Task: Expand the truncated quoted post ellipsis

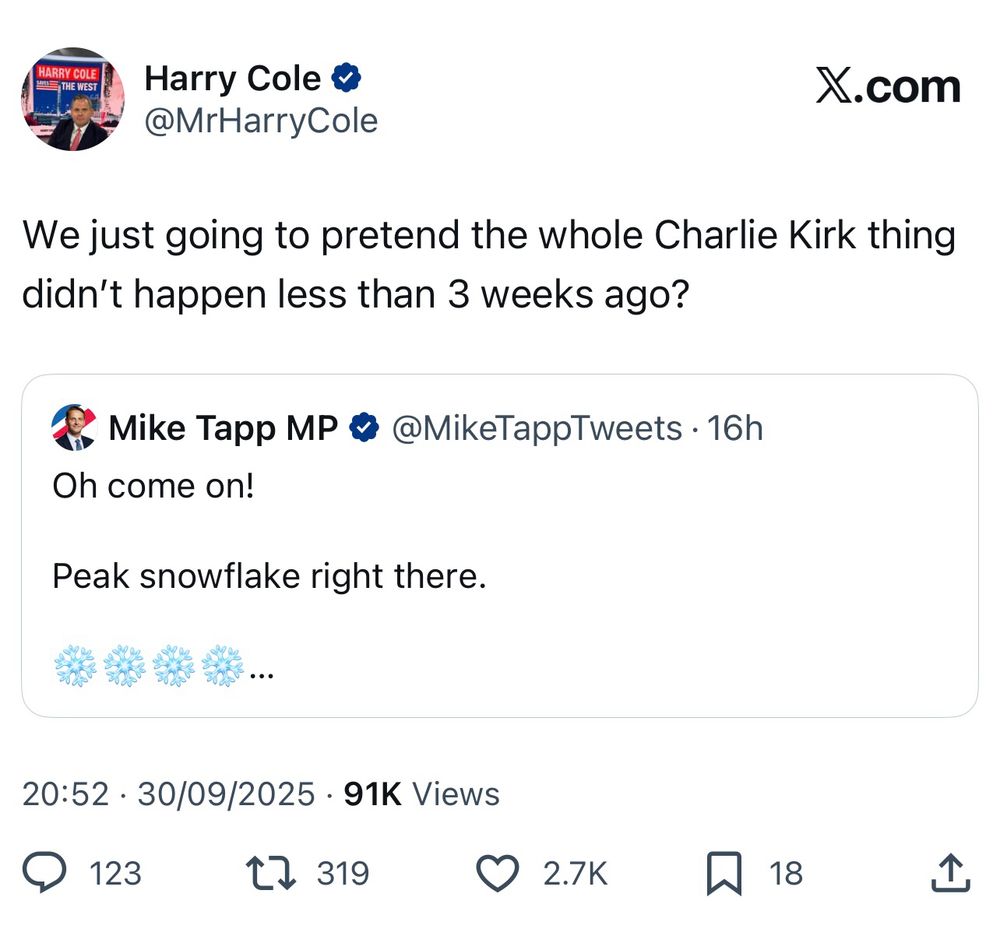Action: point(261,670)
